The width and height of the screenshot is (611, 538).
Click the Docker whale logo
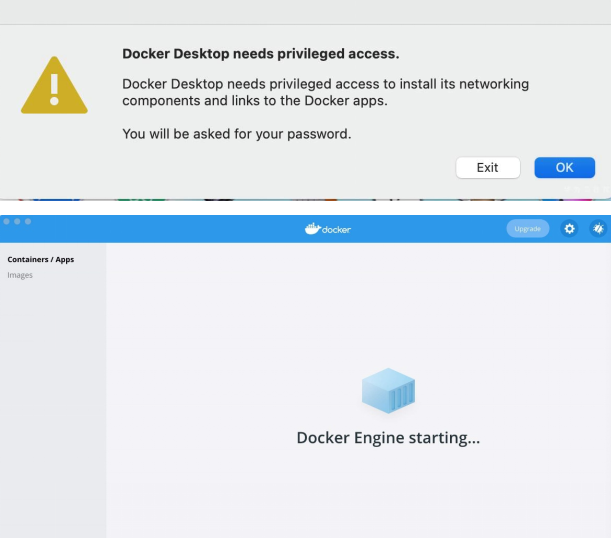tap(312, 229)
